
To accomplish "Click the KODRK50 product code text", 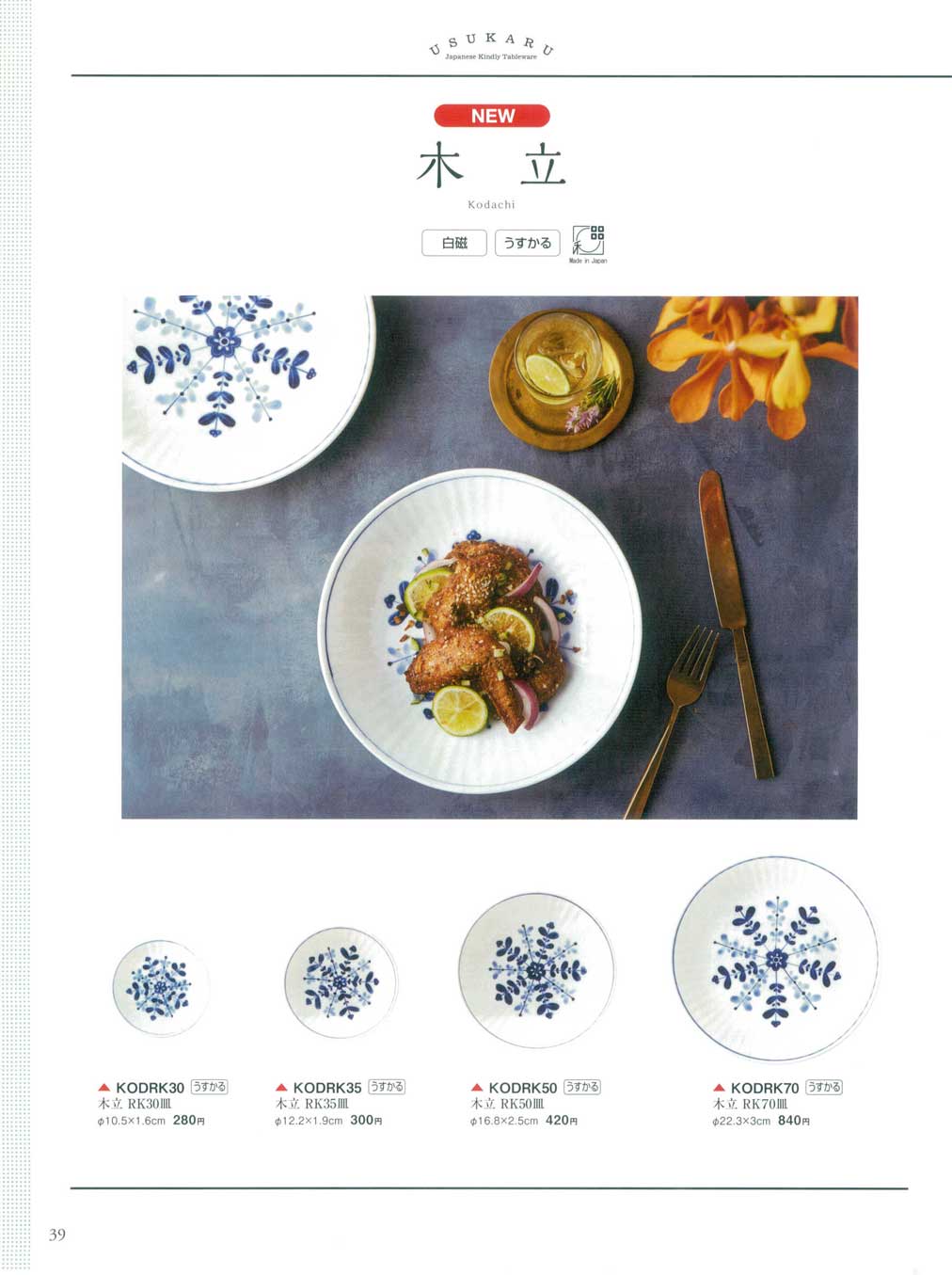I will click(522, 1088).
